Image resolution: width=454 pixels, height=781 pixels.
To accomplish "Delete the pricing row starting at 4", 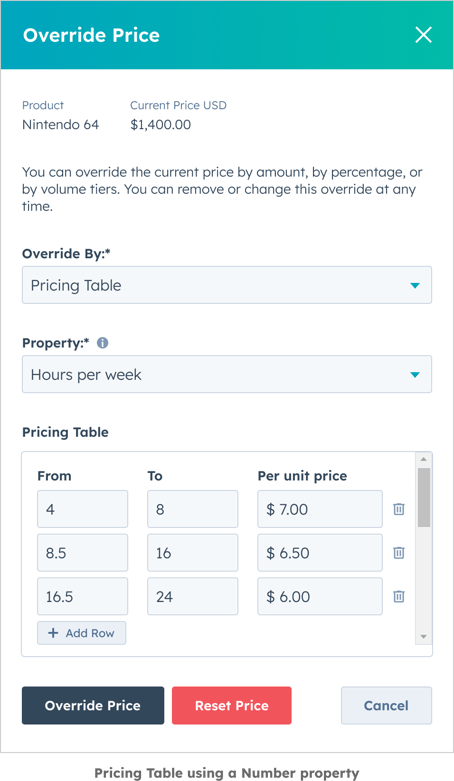I will (x=399, y=509).
